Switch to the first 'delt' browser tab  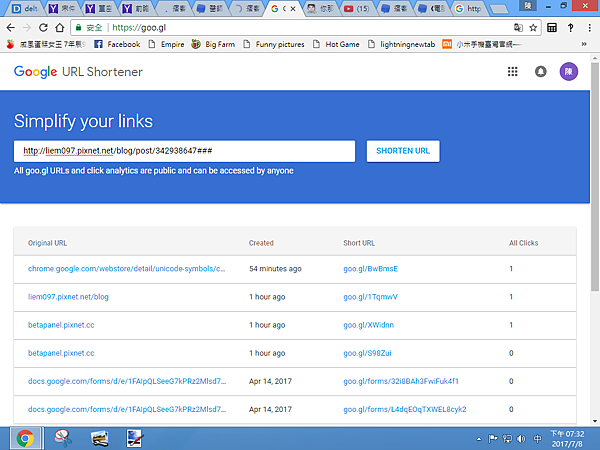[x=24, y=8]
